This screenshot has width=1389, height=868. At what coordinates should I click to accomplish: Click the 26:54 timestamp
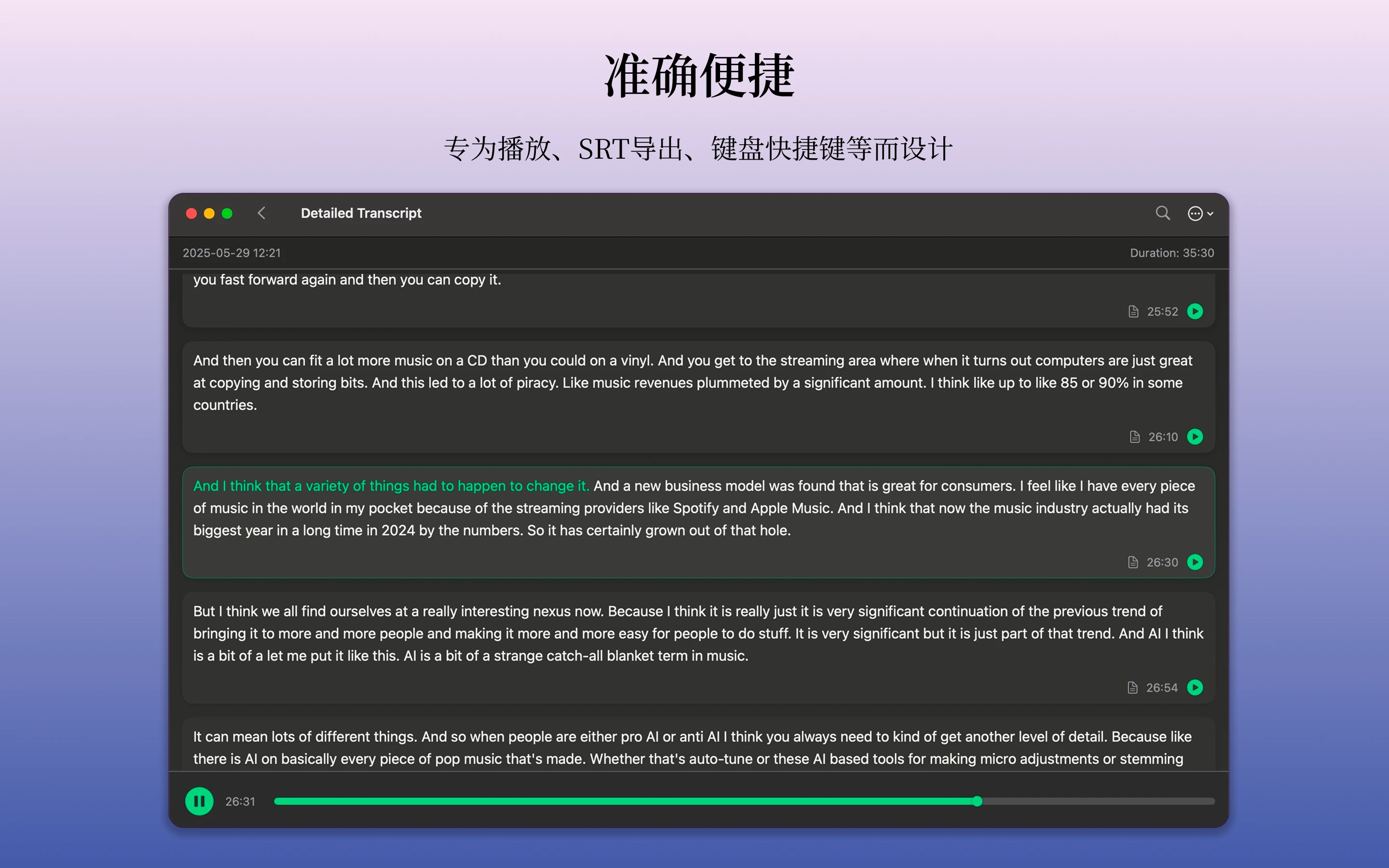1162,688
